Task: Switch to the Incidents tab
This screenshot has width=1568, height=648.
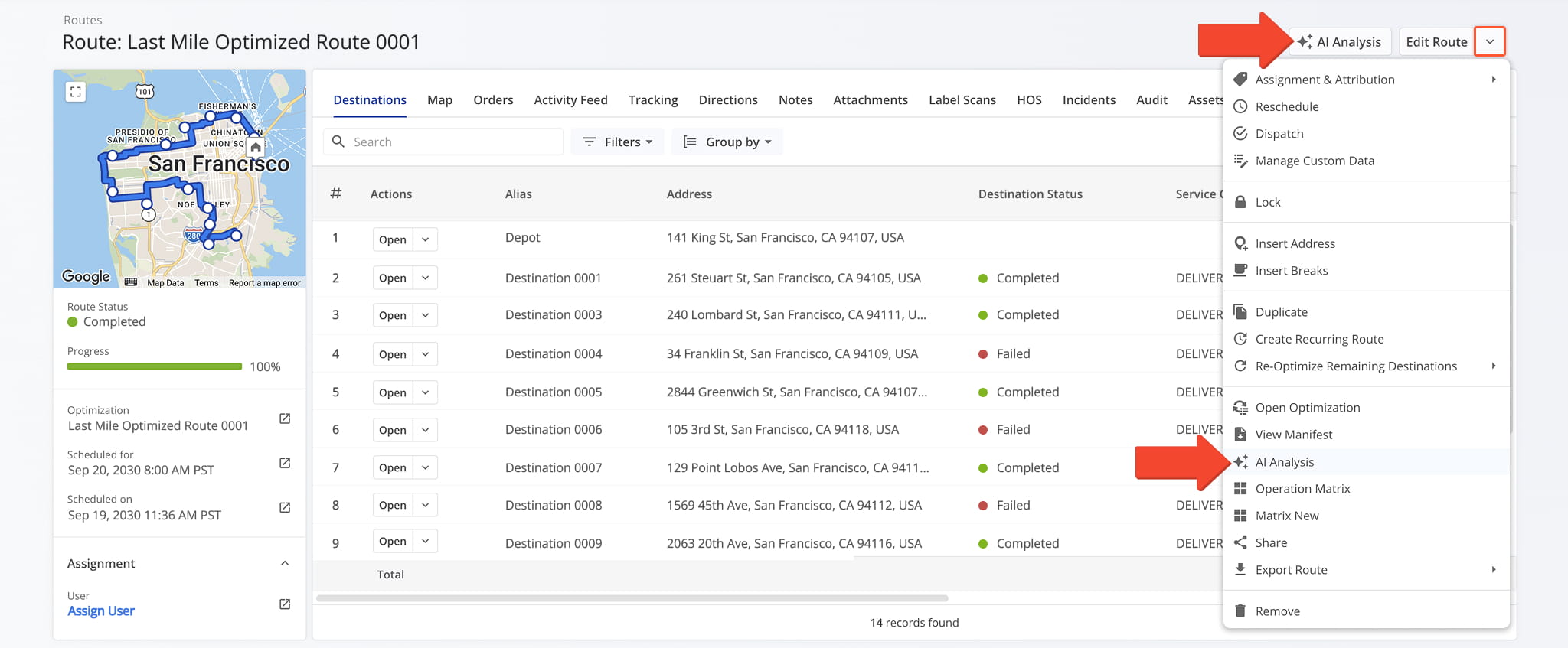Action: (x=1089, y=99)
